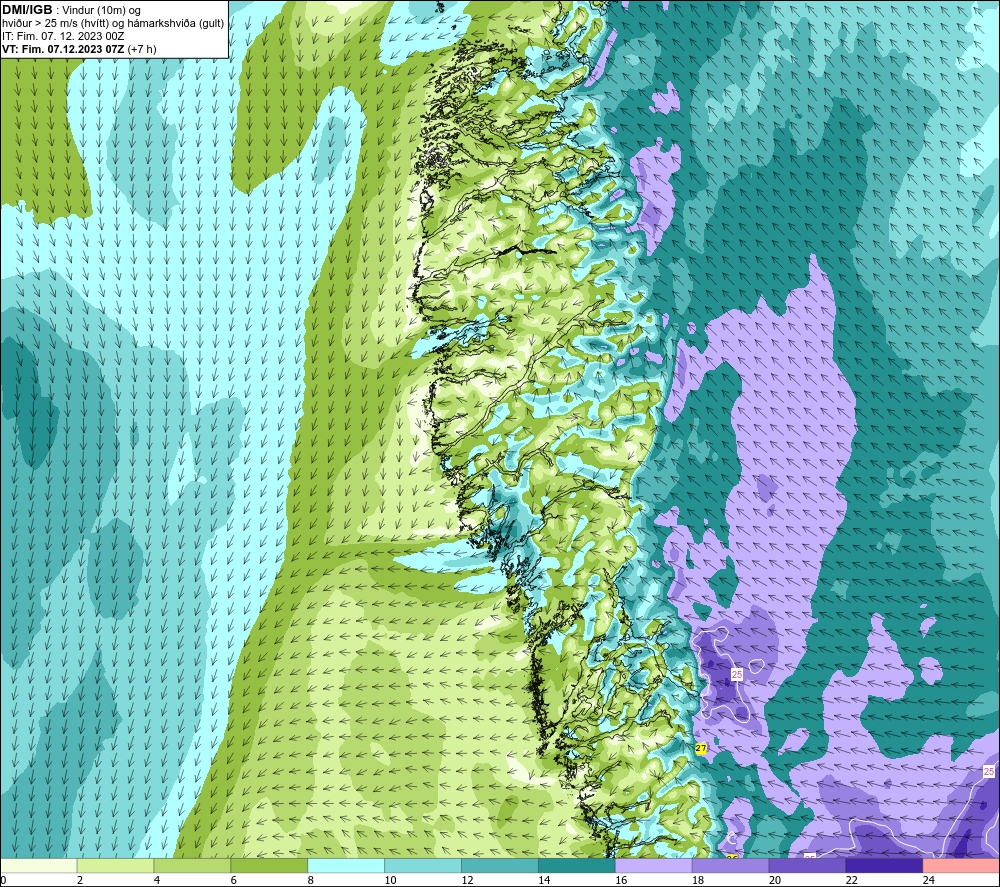Click the 'DMI/IGB : Vindur (10m) og' title line
1000x887 pixels.
(71, 10)
